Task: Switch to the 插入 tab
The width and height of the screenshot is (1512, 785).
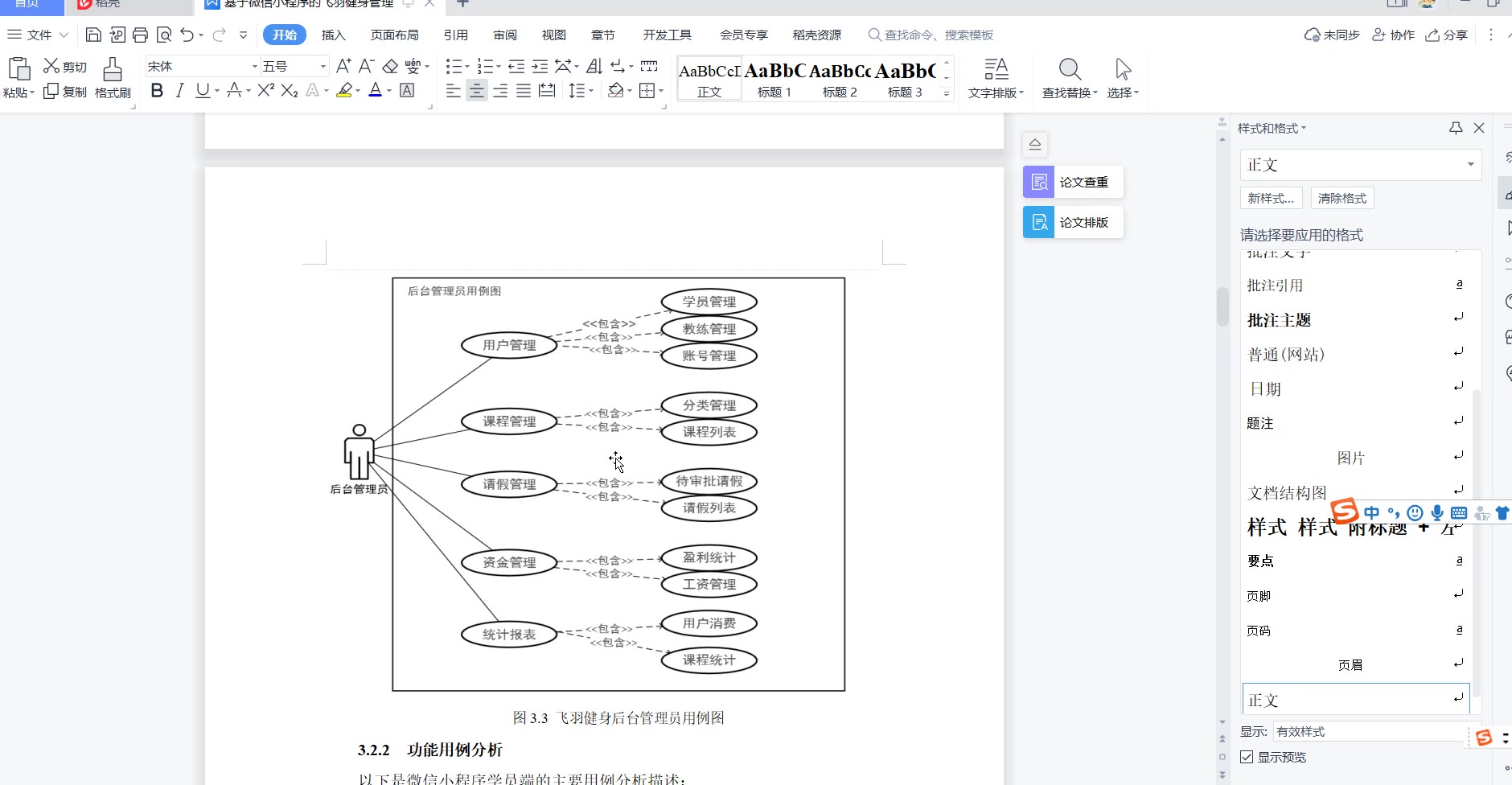Action: pos(333,35)
